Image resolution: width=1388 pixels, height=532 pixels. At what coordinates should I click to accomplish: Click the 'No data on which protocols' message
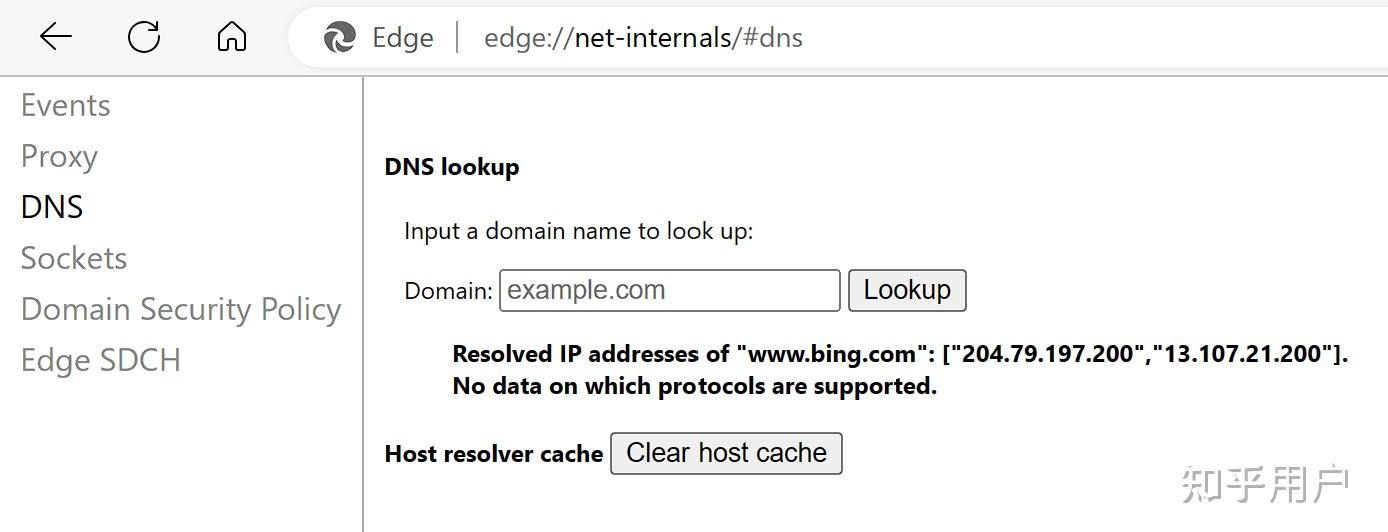coord(695,386)
